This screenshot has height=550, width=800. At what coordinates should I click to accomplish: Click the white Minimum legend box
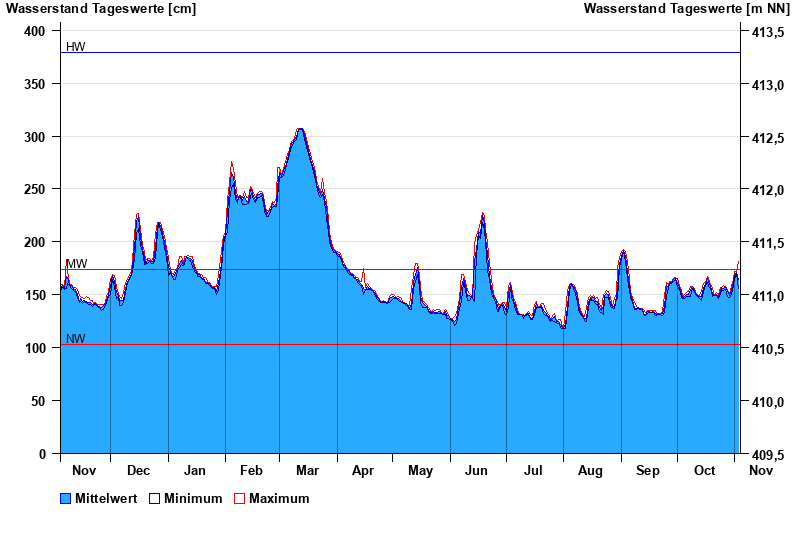pos(154,498)
